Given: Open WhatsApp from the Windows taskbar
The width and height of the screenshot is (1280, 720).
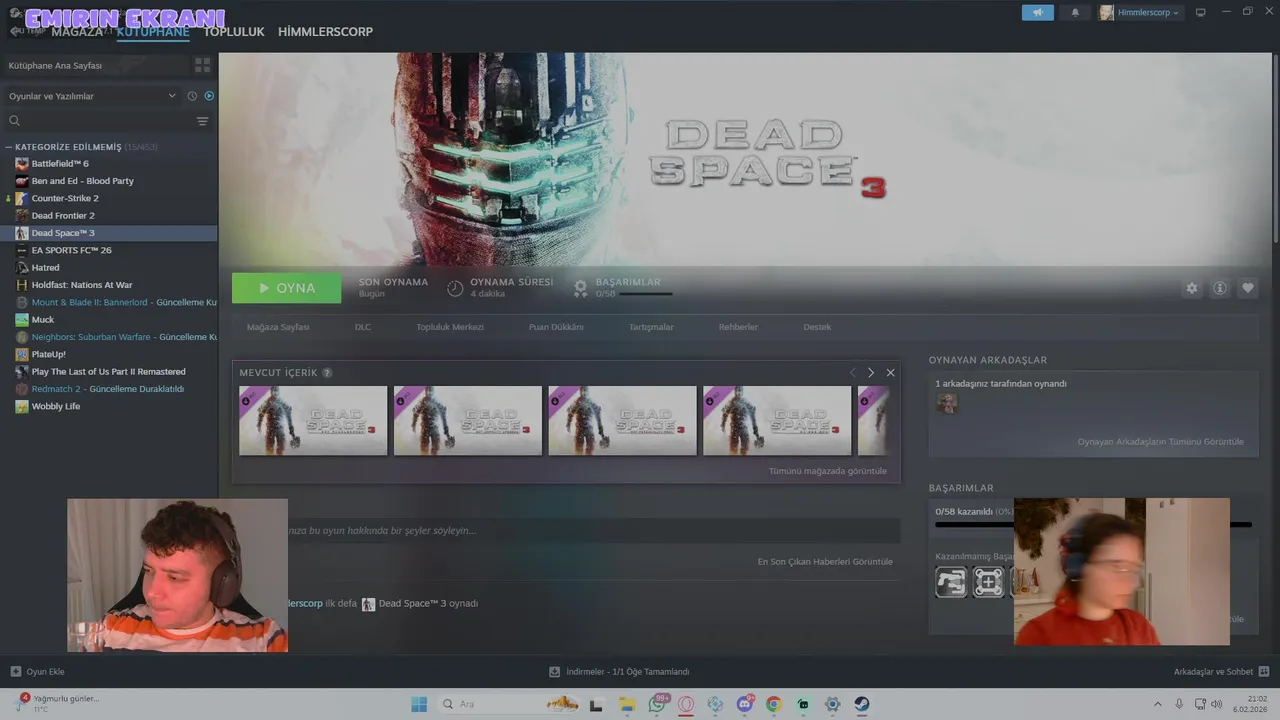Looking at the screenshot, I should [x=657, y=704].
